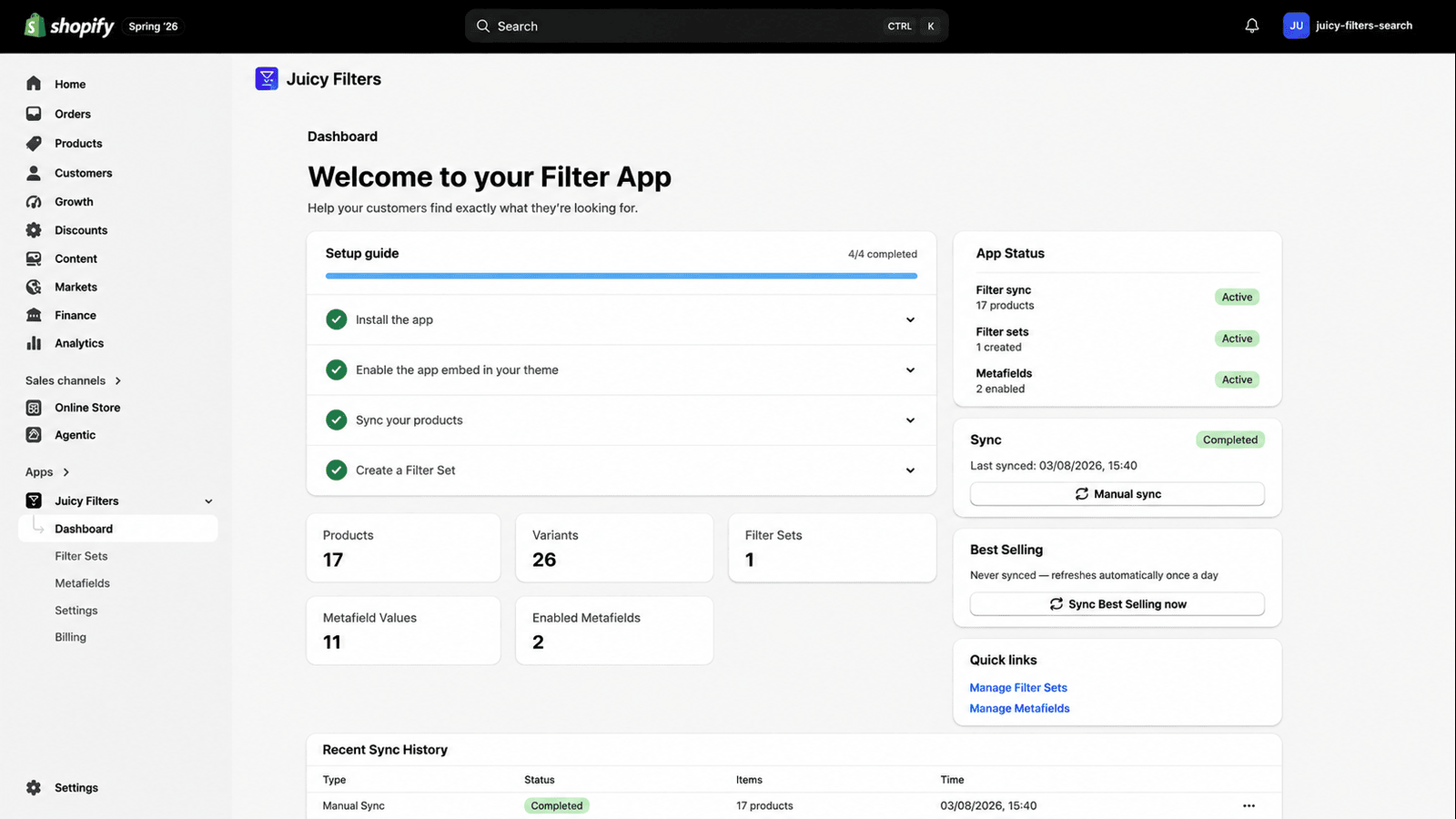The width and height of the screenshot is (1456, 819).
Task: Click the Juicy Filters header logo
Action: pyautogui.click(x=267, y=79)
